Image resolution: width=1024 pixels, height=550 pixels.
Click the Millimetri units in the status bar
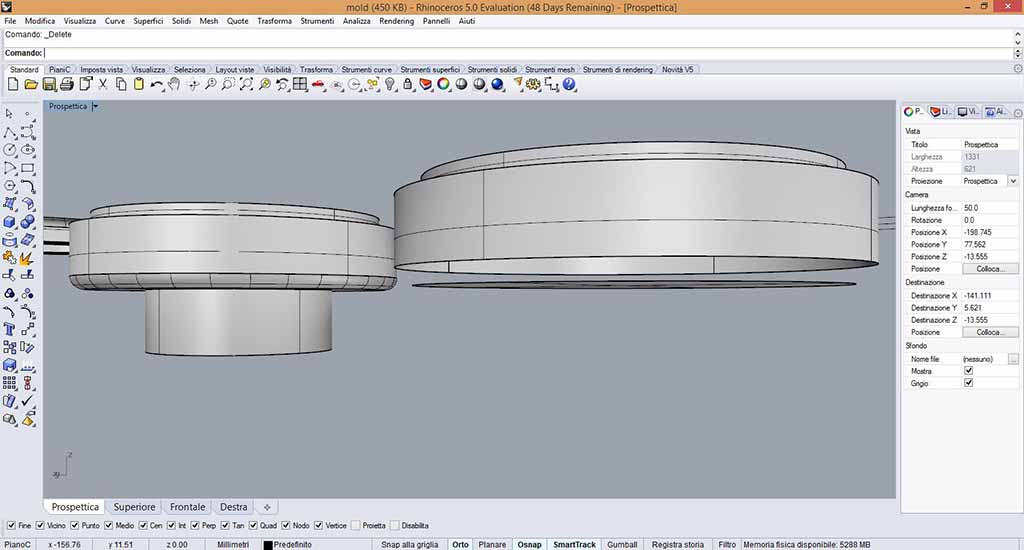233,544
